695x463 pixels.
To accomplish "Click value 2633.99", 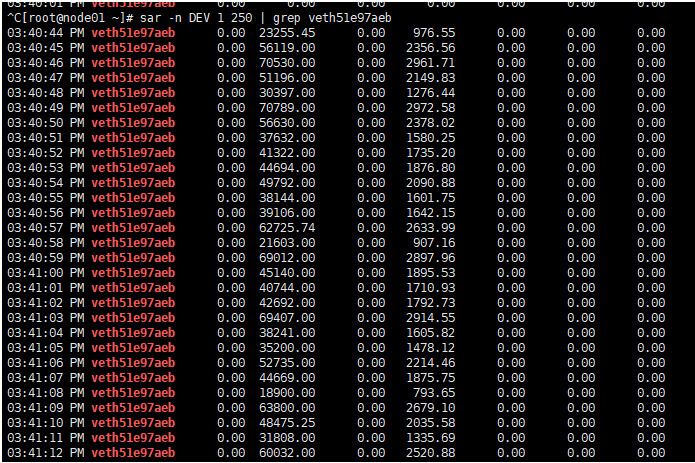I will [x=431, y=228].
